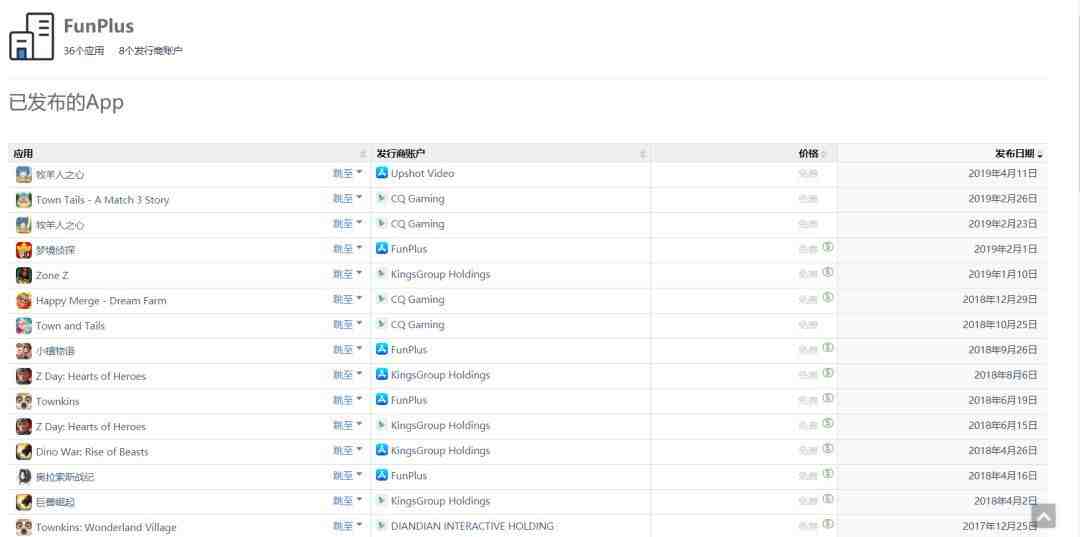Click in-app purchase icon in Townkins 2018年6月19日 row

(x=828, y=399)
